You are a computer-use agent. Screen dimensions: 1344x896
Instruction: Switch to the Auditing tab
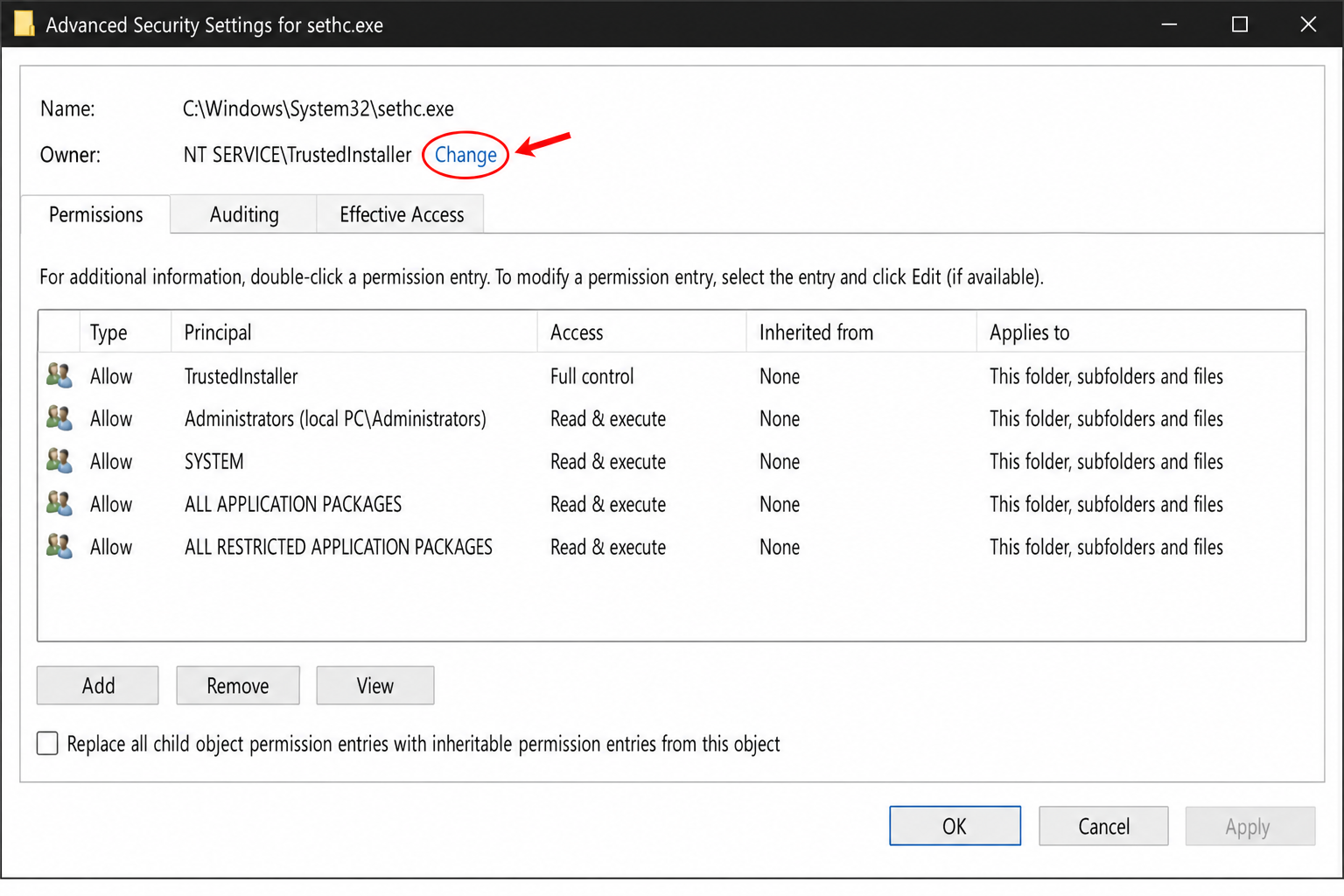pos(244,214)
